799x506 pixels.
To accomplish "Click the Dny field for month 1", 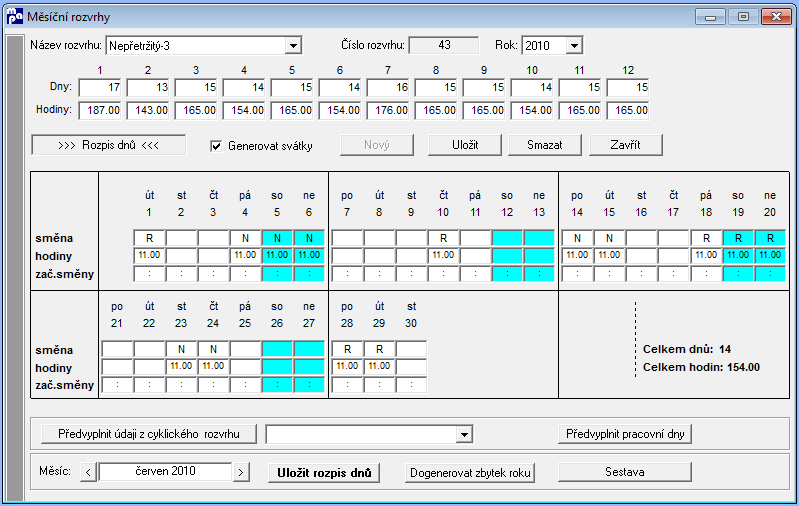I will [100, 88].
